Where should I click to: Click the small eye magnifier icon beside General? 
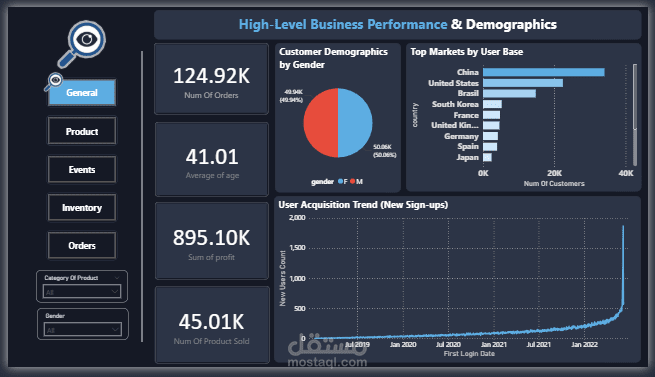53,82
